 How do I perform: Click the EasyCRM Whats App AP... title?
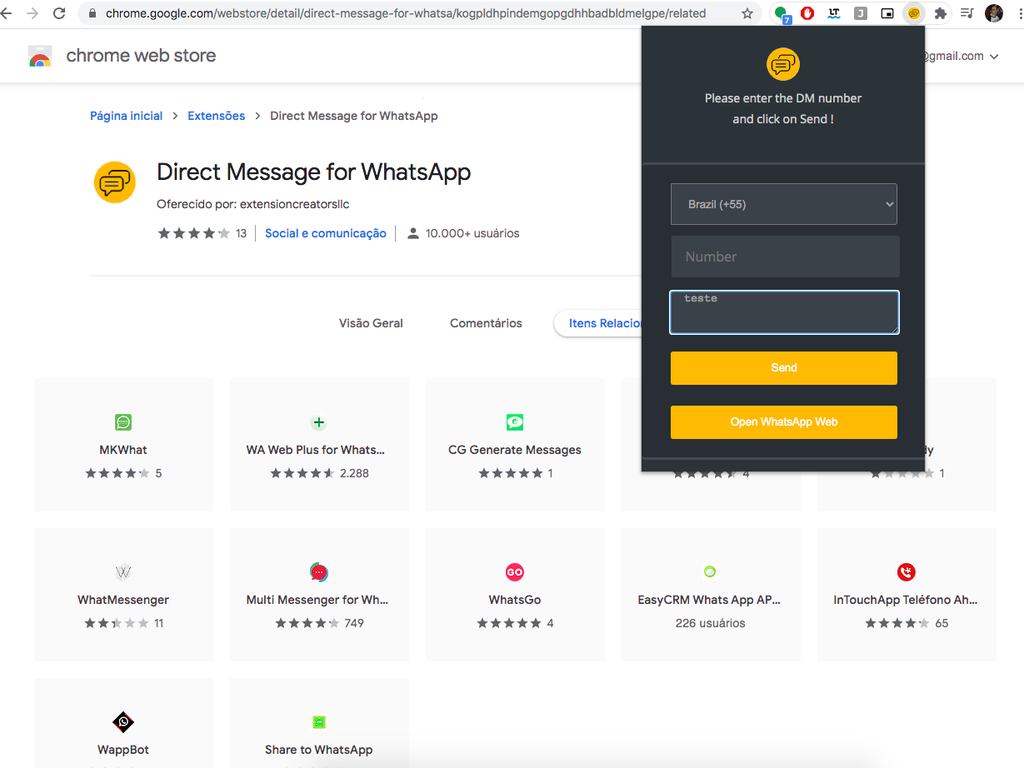coord(709,600)
